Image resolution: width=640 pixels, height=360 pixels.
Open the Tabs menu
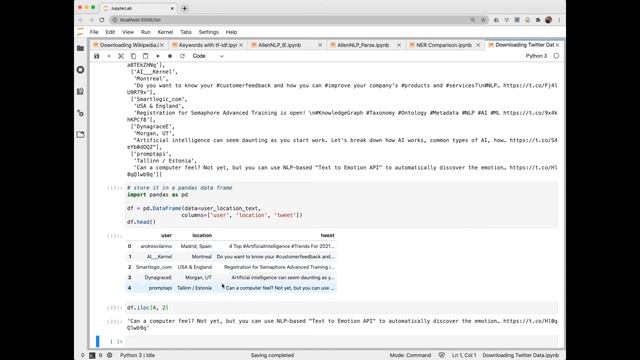(x=186, y=32)
